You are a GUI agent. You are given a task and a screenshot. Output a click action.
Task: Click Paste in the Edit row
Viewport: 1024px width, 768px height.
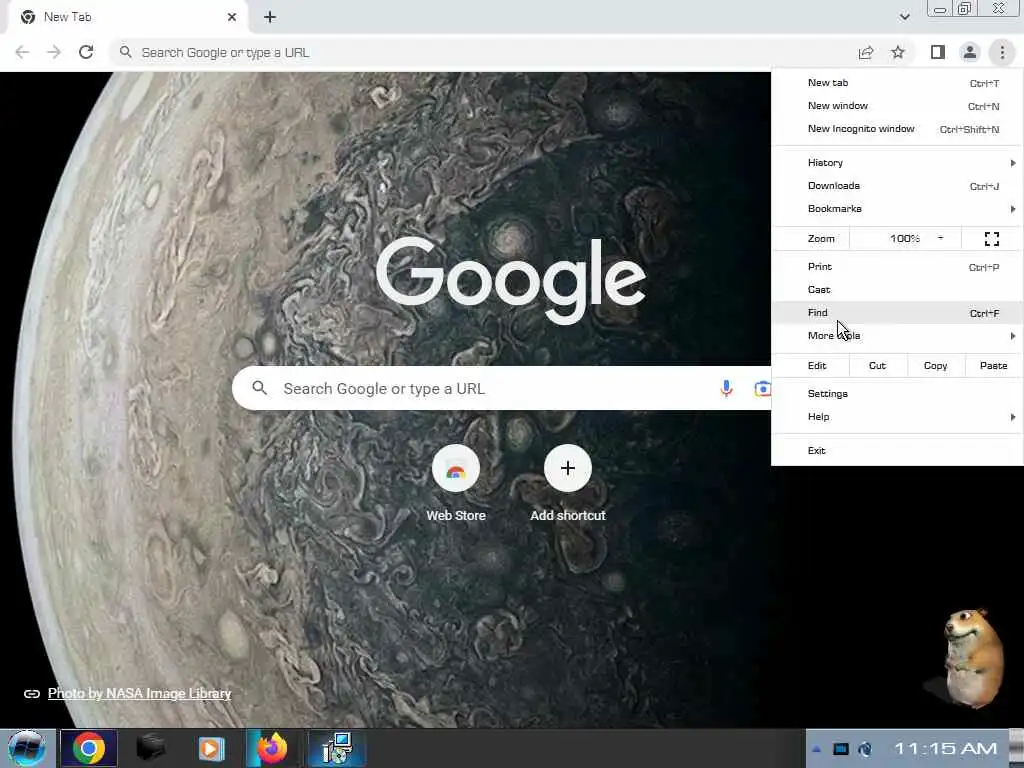click(x=993, y=366)
